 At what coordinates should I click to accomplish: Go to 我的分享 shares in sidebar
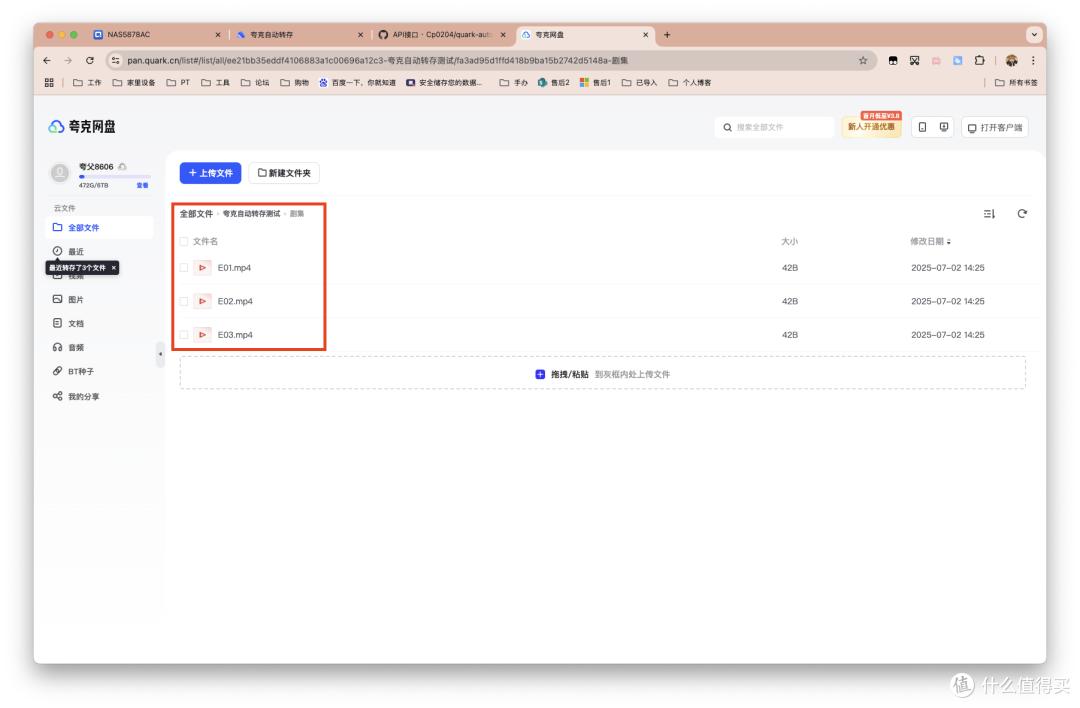(82, 396)
